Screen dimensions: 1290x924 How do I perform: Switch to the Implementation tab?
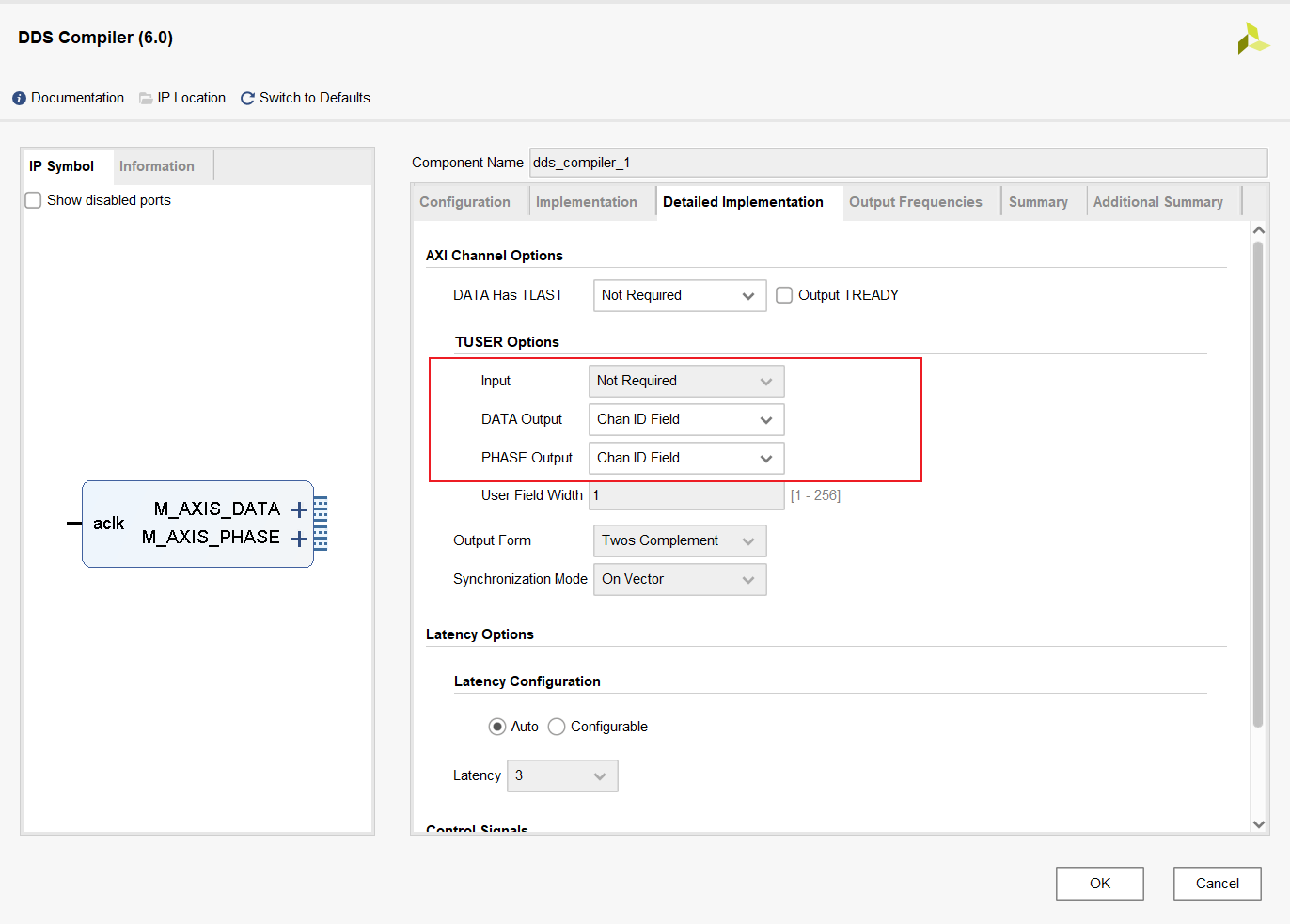[587, 202]
